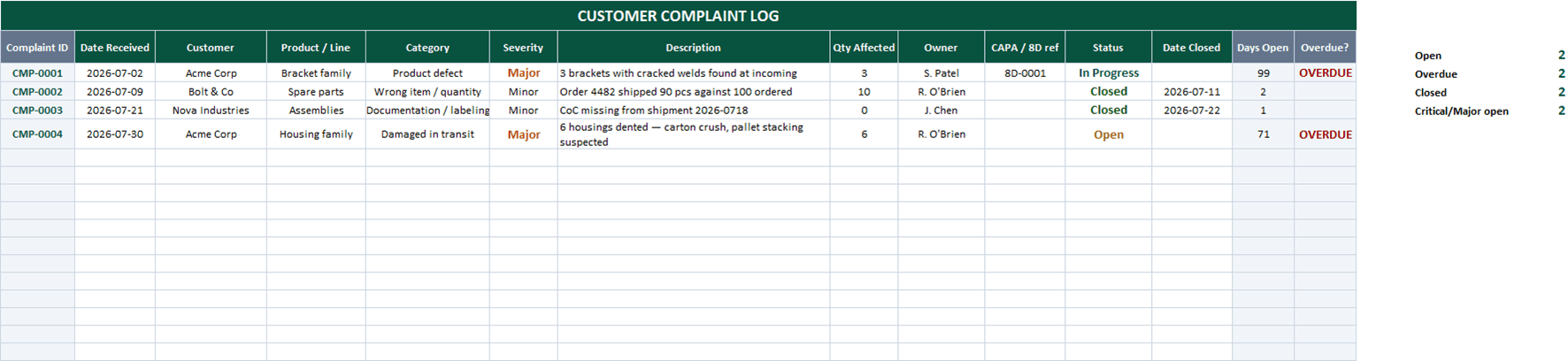Click the Complaint ID column header
Screen dimensions: 1568x361
37,48
